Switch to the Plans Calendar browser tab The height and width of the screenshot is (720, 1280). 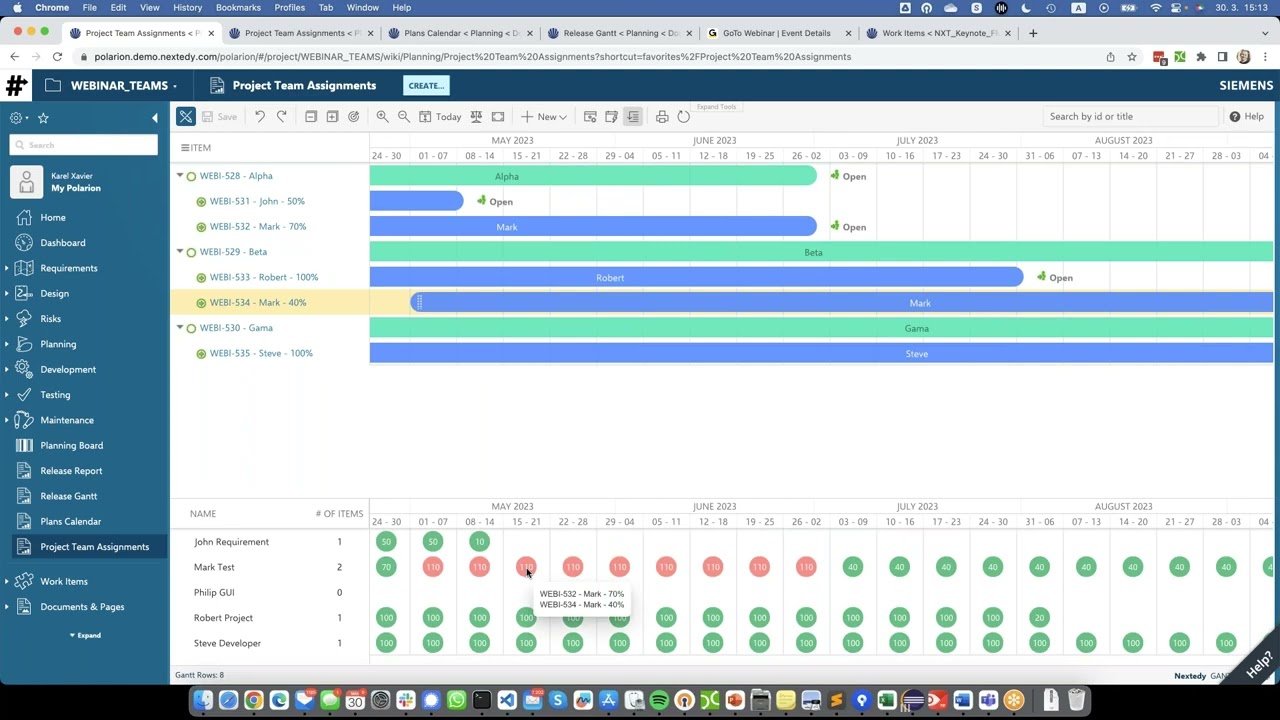click(x=461, y=33)
